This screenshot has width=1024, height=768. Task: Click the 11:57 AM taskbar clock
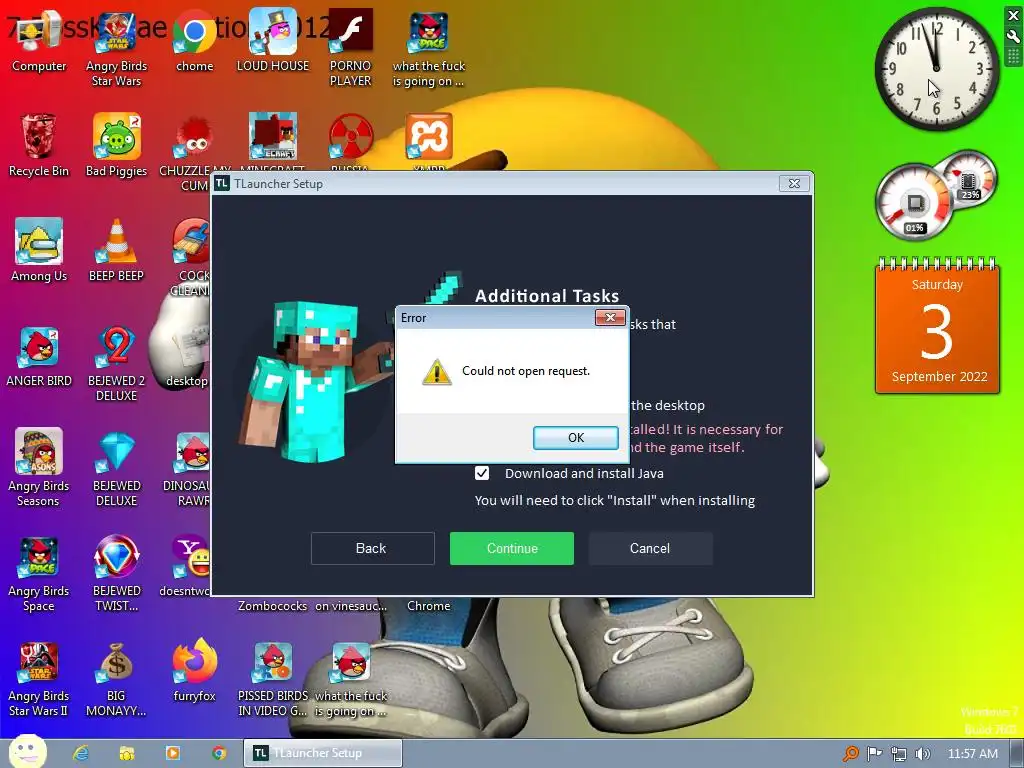(972, 754)
